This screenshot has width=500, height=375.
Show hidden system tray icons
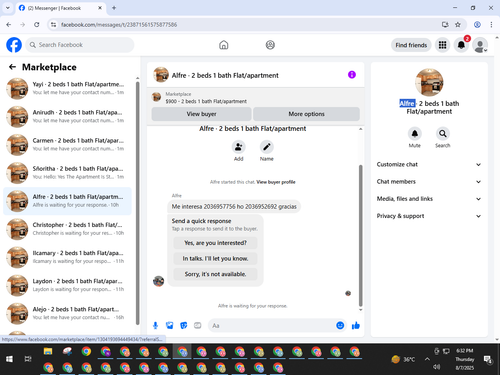coord(427,359)
